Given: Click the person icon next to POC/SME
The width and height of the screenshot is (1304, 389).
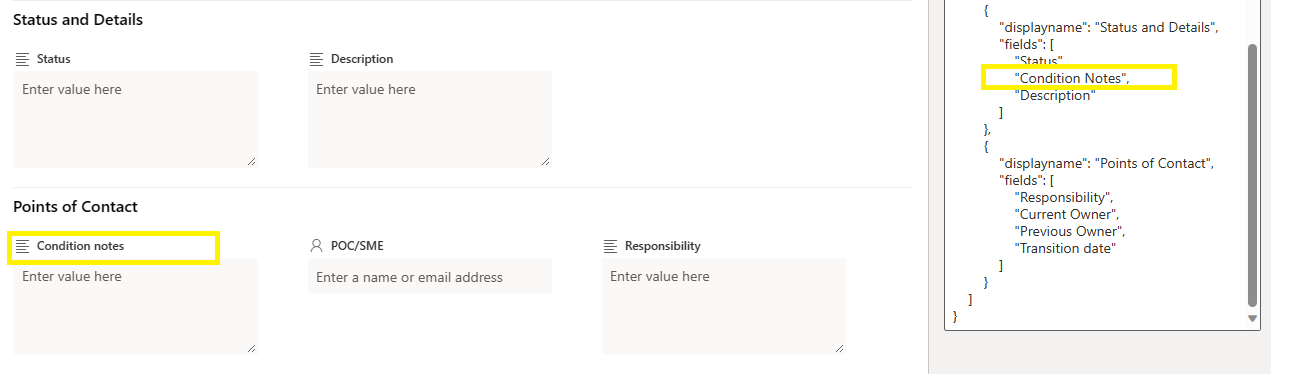Looking at the screenshot, I should coord(317,246).
